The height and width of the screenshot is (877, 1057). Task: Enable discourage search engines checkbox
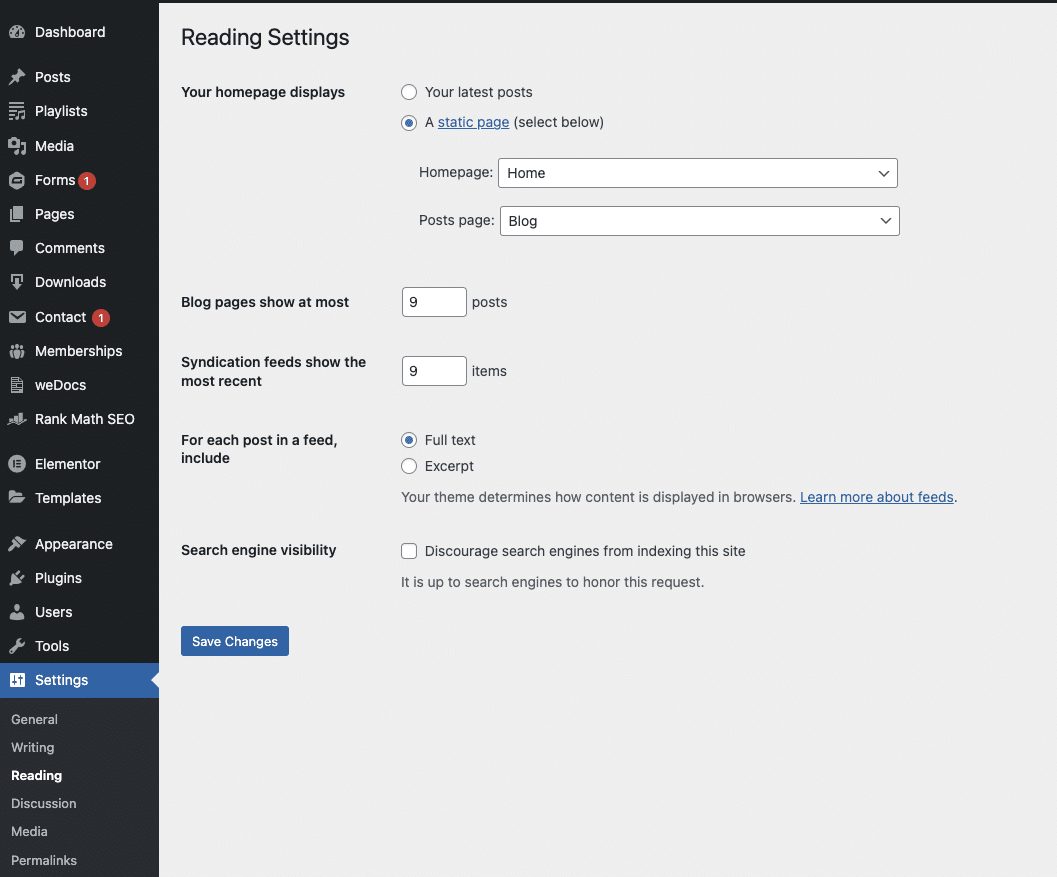pos(409,551)
